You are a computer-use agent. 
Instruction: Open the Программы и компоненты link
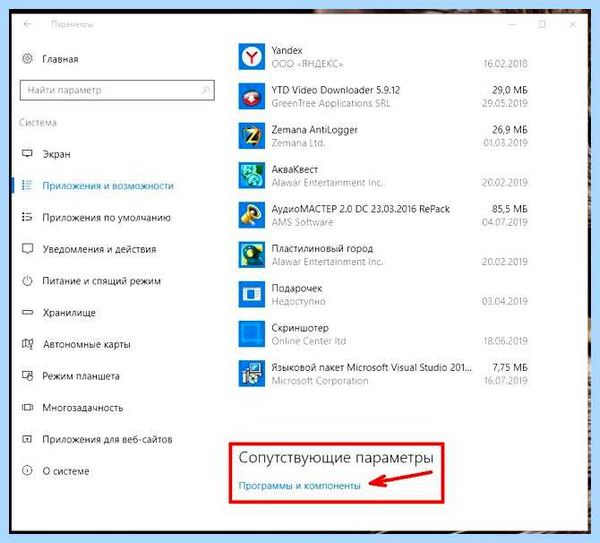coord(299,486)
